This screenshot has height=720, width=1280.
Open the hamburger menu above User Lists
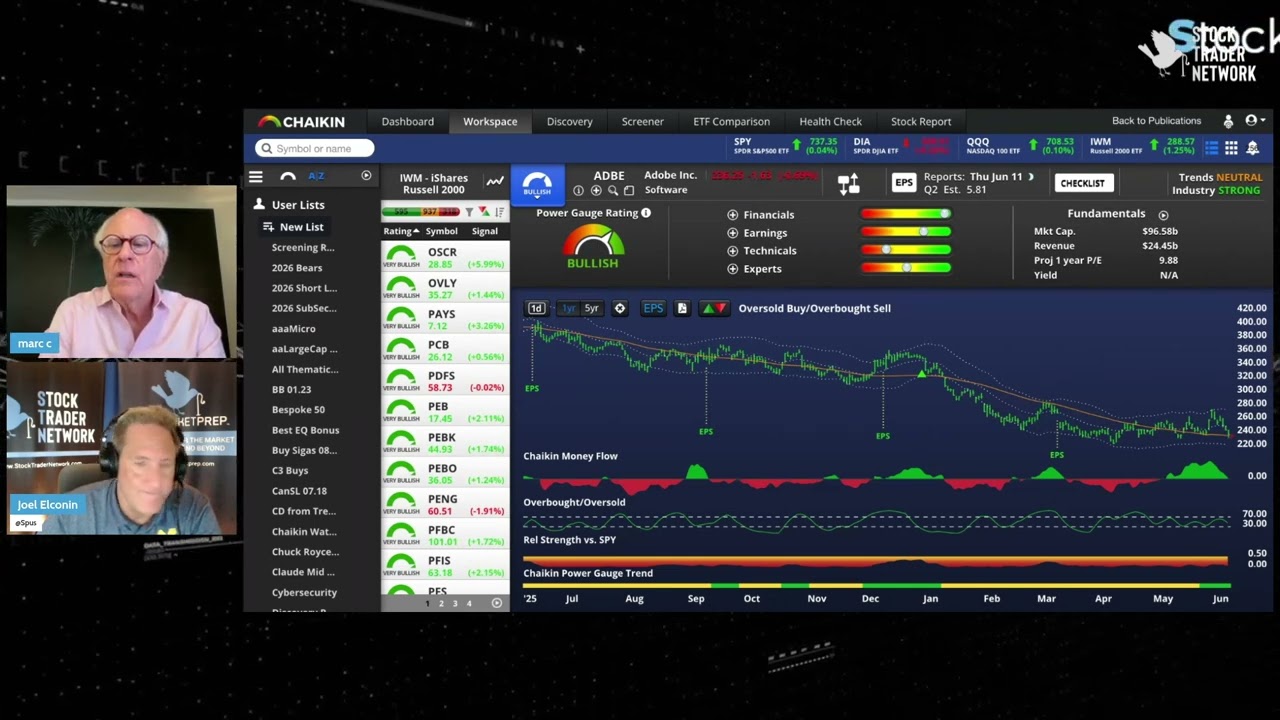click(x=256, y=177)
